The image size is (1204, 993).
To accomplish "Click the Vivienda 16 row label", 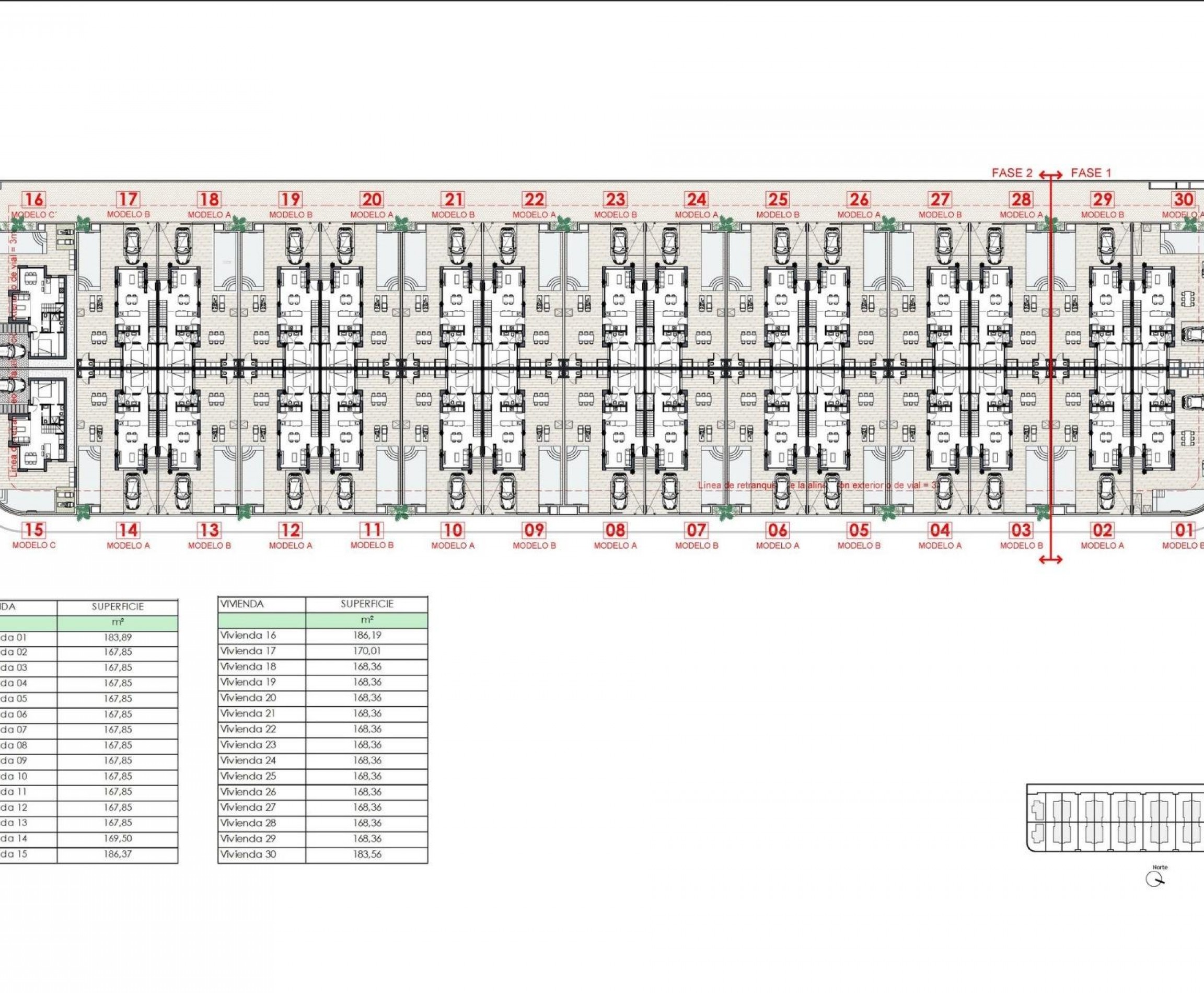I will (248, 635).
